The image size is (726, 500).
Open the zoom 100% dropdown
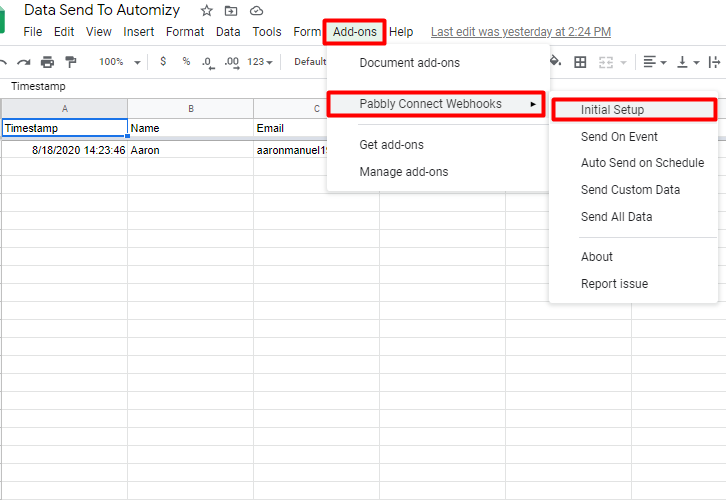click(x=119, y=62)
